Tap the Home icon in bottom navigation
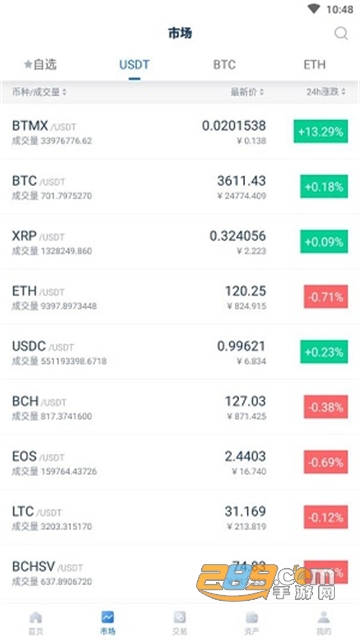Screen dimensions: 360x640 pos(36,618)
